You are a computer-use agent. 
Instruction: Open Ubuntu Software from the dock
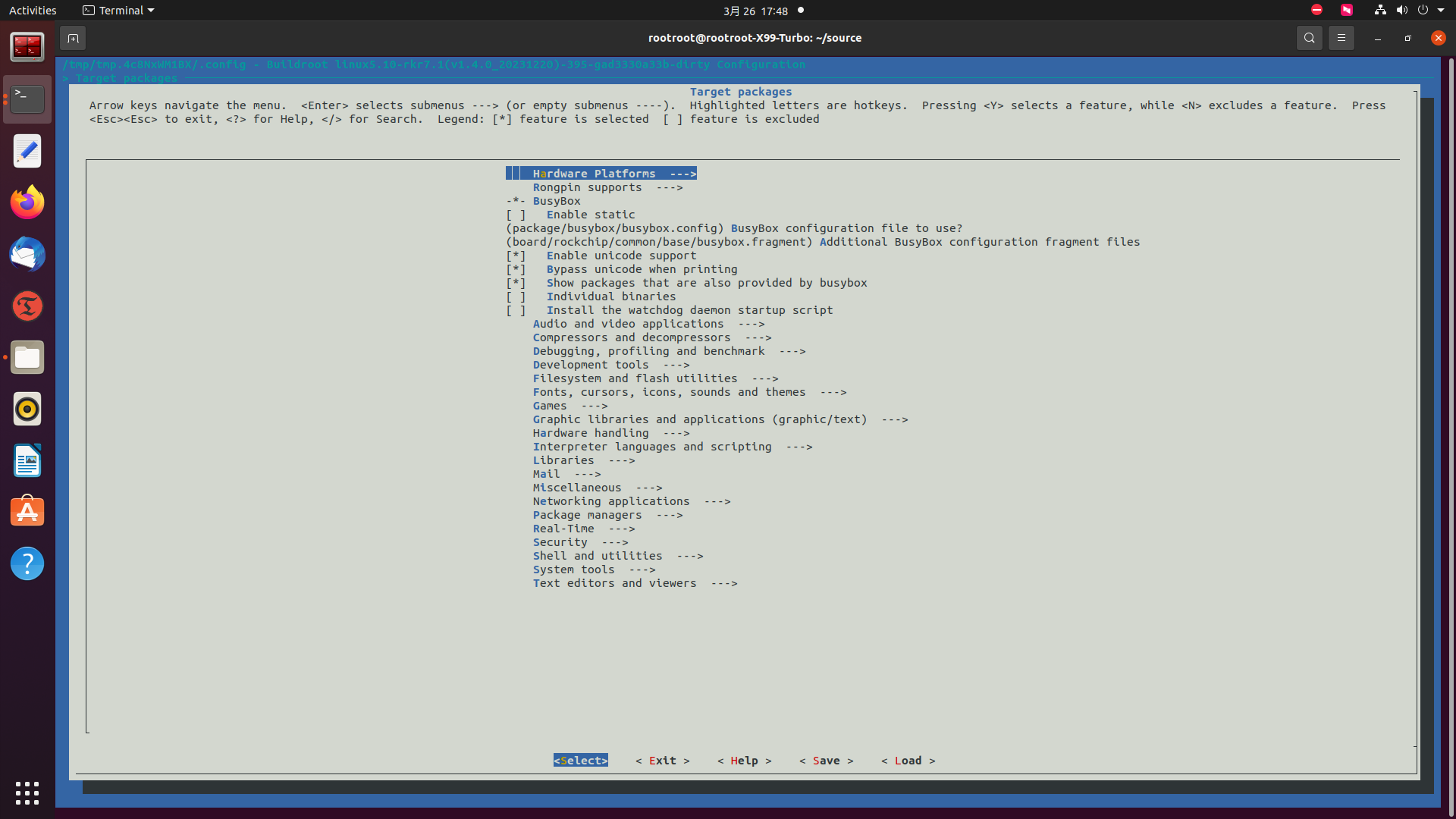point(27,512)
